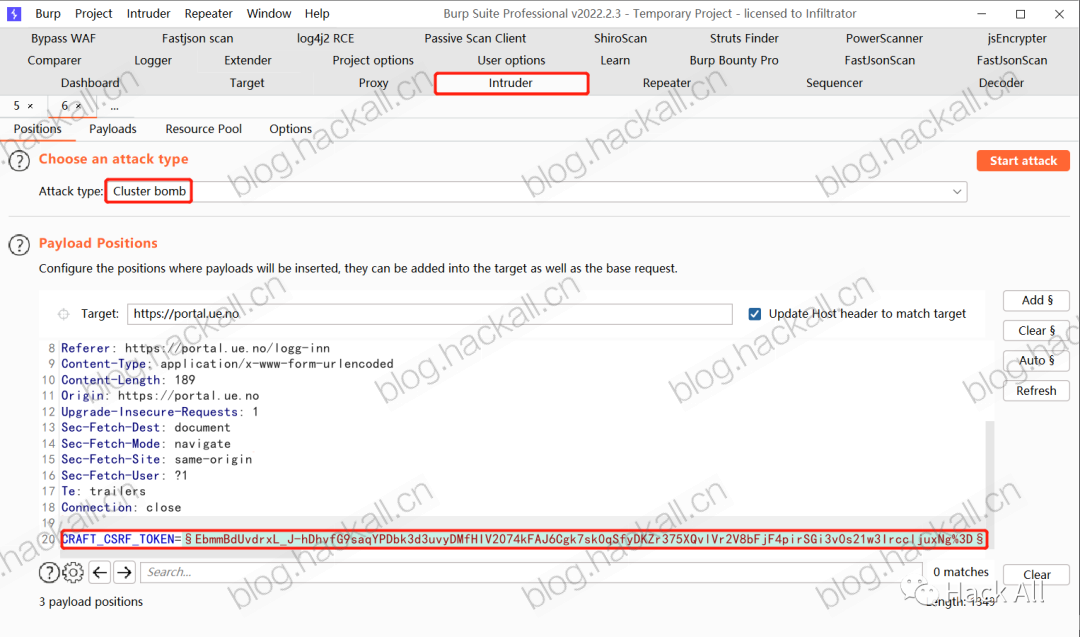The width and height of the screenshot is (1080, 637).
Task: Switch to the PowerScanner tab
Action: [x=884, y=39]
